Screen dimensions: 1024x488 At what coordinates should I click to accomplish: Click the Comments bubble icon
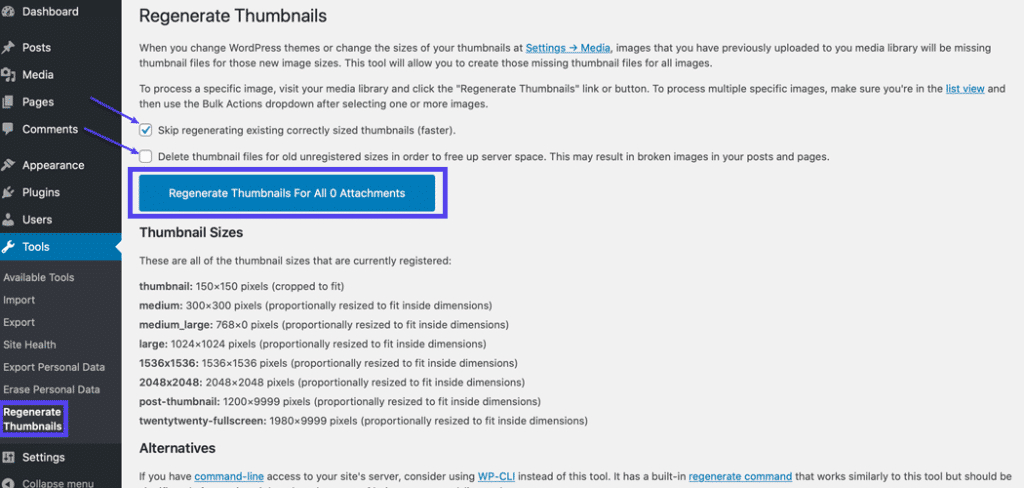[8, 129]
